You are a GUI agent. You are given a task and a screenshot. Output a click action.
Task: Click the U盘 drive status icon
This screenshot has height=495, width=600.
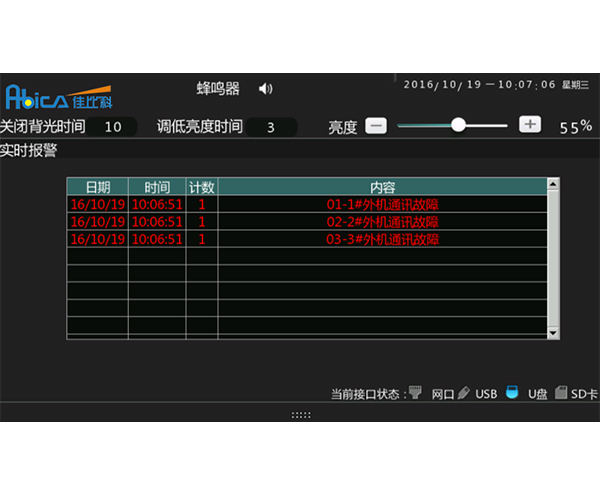[512, 392]
